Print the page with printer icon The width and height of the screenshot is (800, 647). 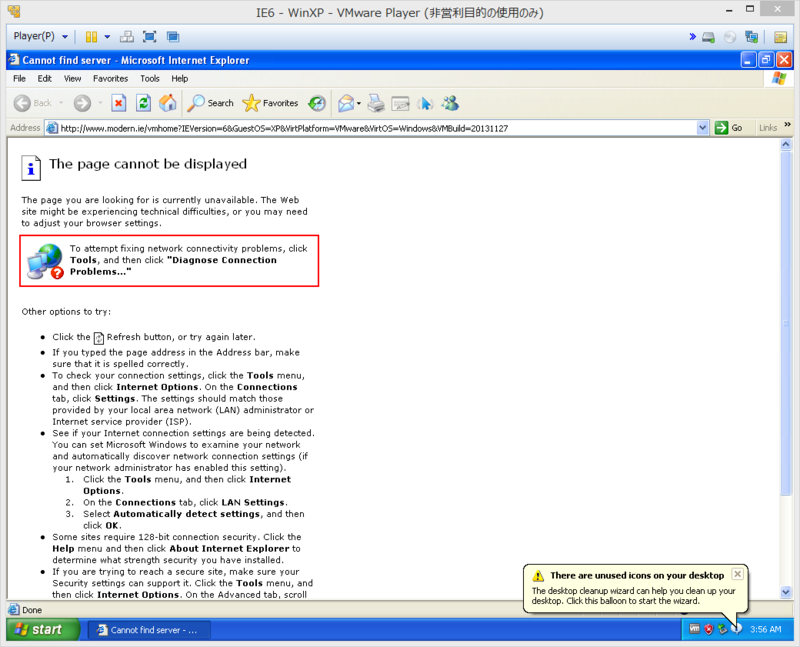point(376,103)
